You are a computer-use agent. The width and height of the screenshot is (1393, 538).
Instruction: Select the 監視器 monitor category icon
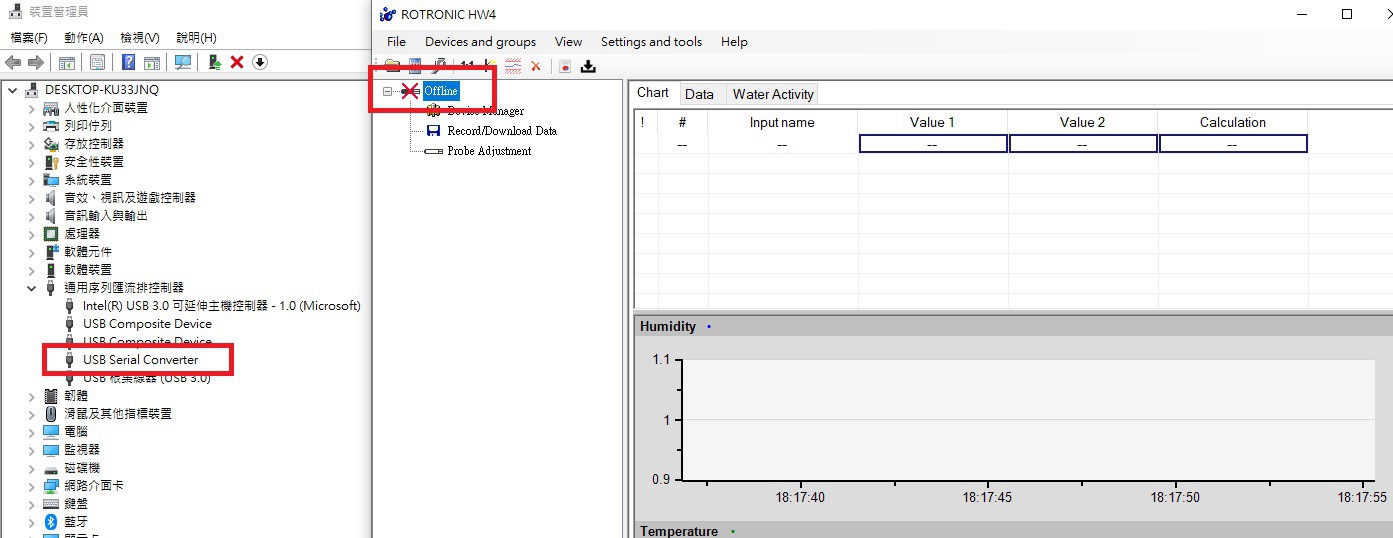click(x=52, y=449)
